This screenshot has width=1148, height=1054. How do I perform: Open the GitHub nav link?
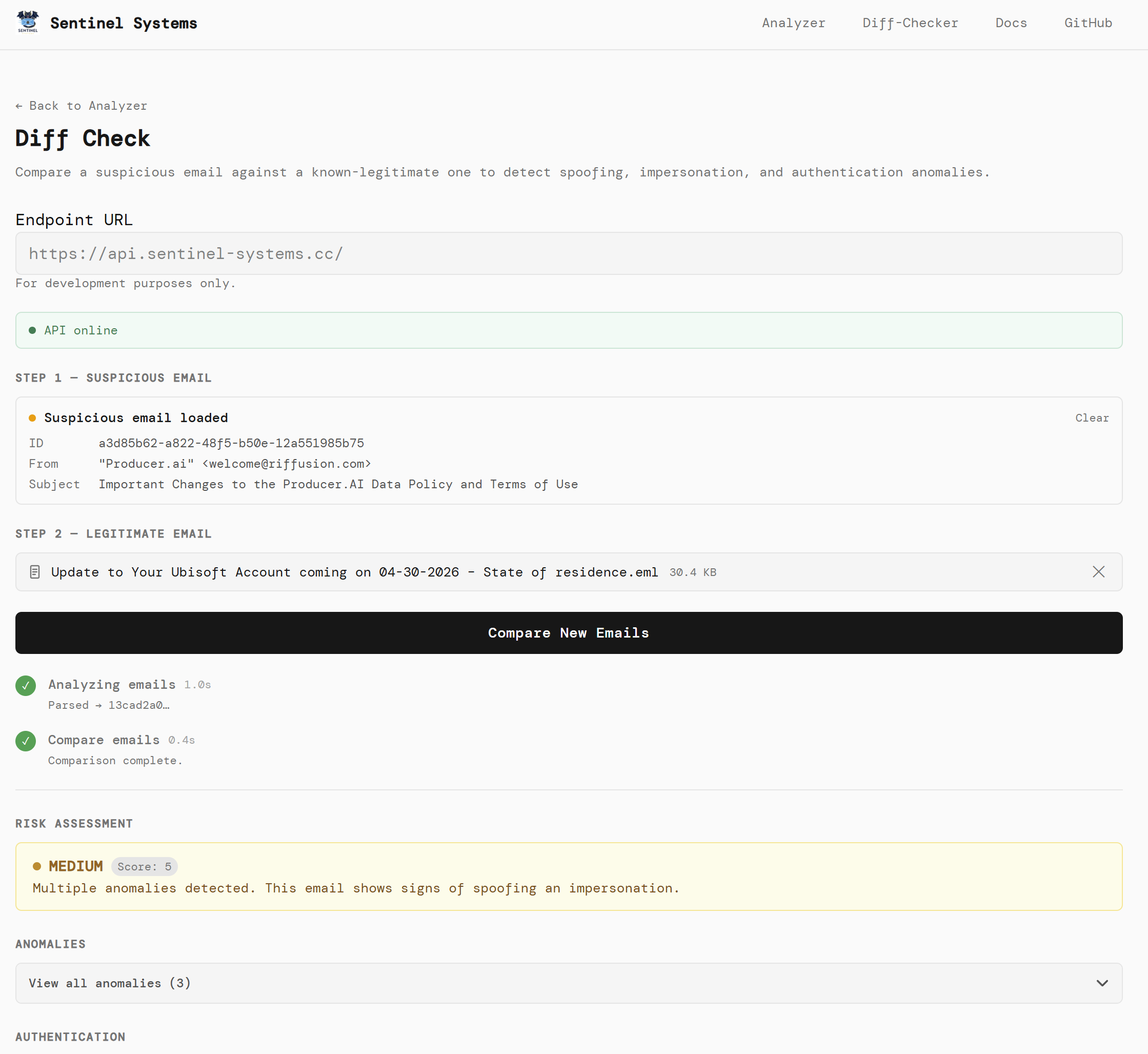point(1088,23)
